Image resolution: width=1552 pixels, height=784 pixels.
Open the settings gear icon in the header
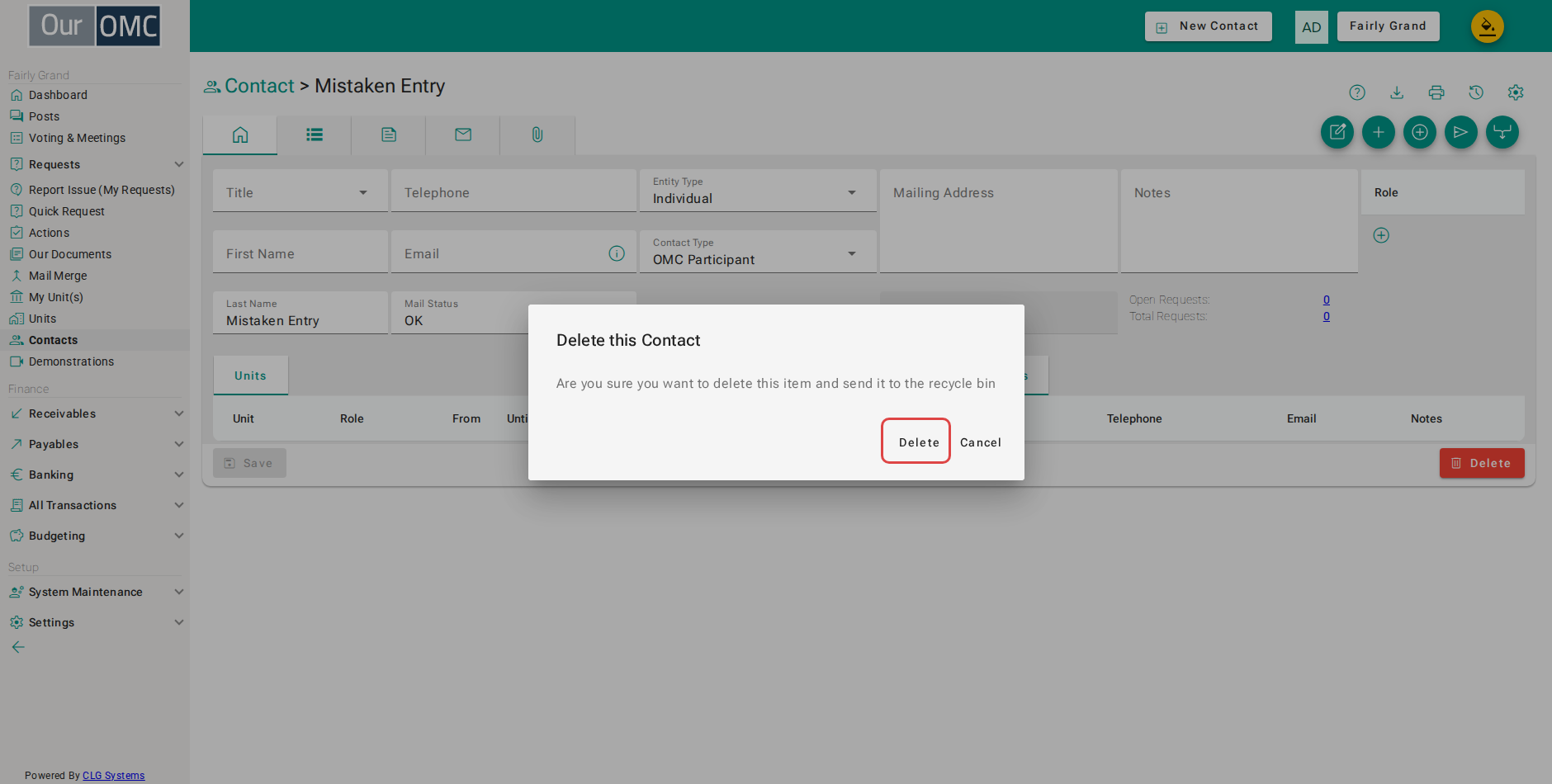point(1516,92)
